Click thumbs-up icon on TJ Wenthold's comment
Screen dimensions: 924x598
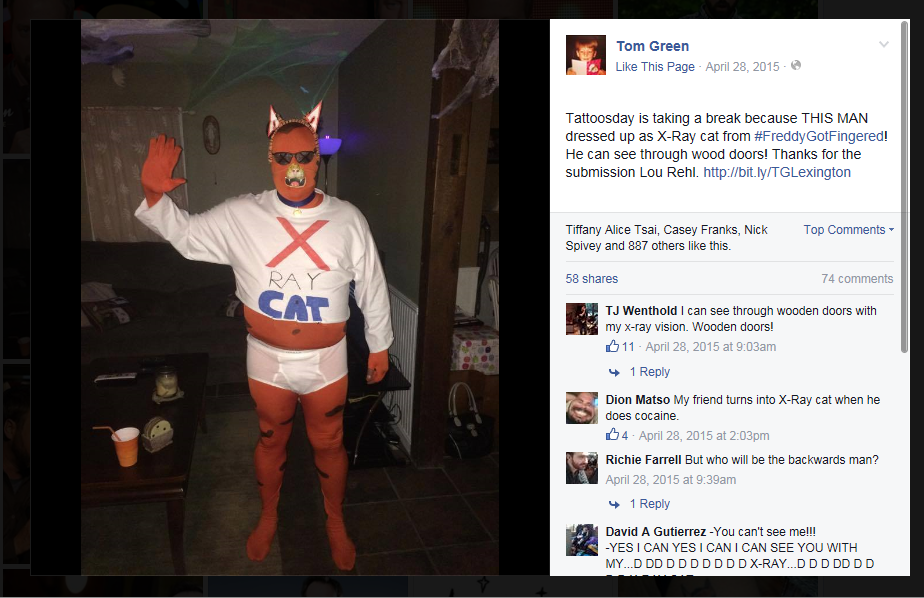coord(612,346)
